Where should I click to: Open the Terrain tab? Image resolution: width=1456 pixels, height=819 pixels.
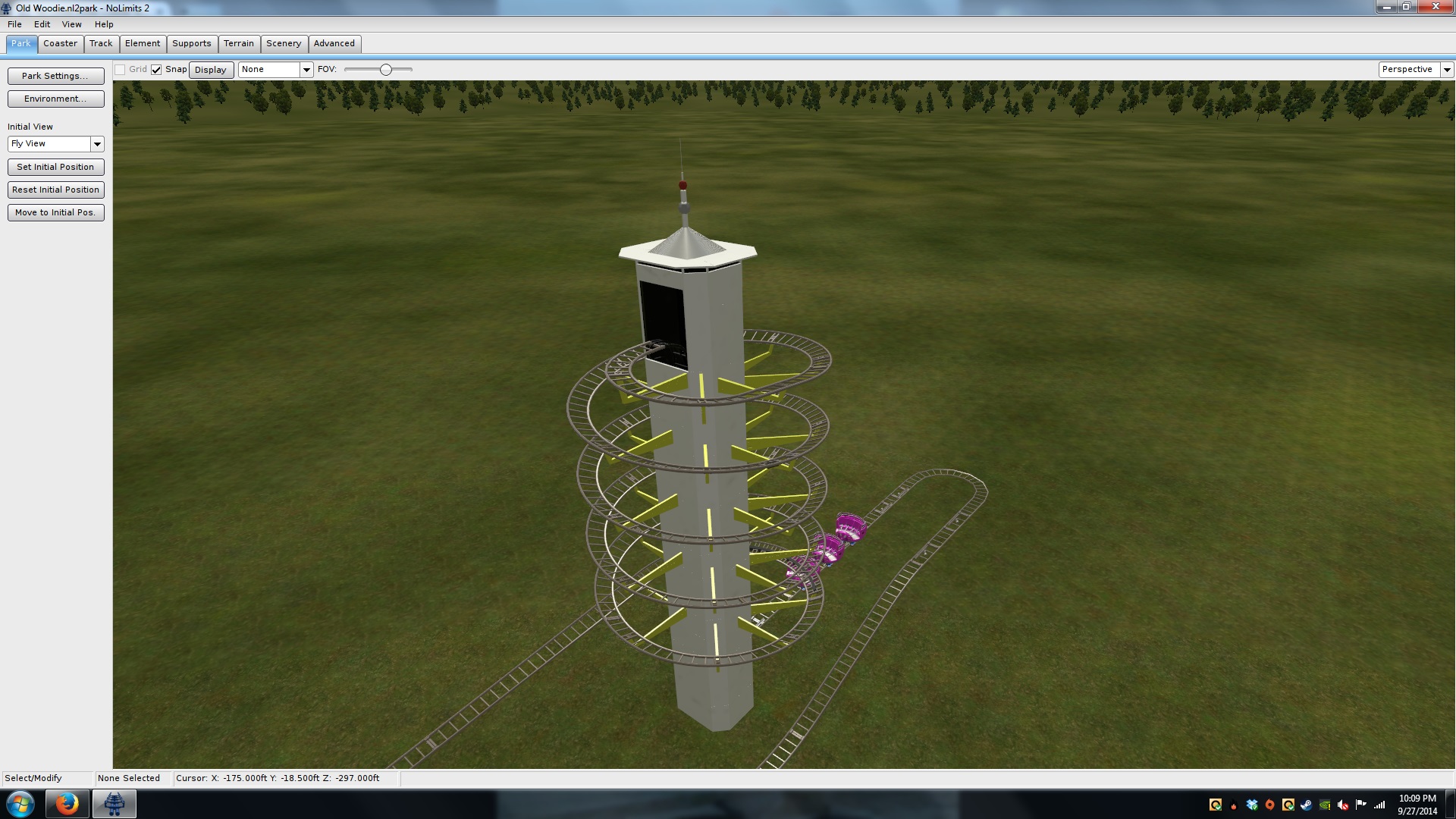239,43
